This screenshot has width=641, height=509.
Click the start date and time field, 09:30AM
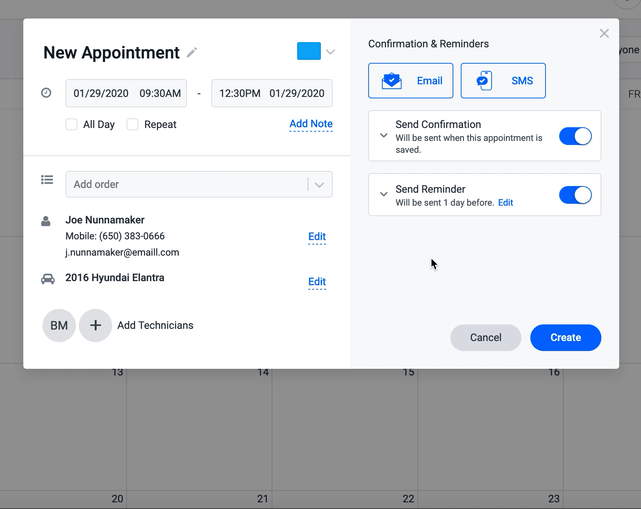pyautogui.click(x=126, y=93)
